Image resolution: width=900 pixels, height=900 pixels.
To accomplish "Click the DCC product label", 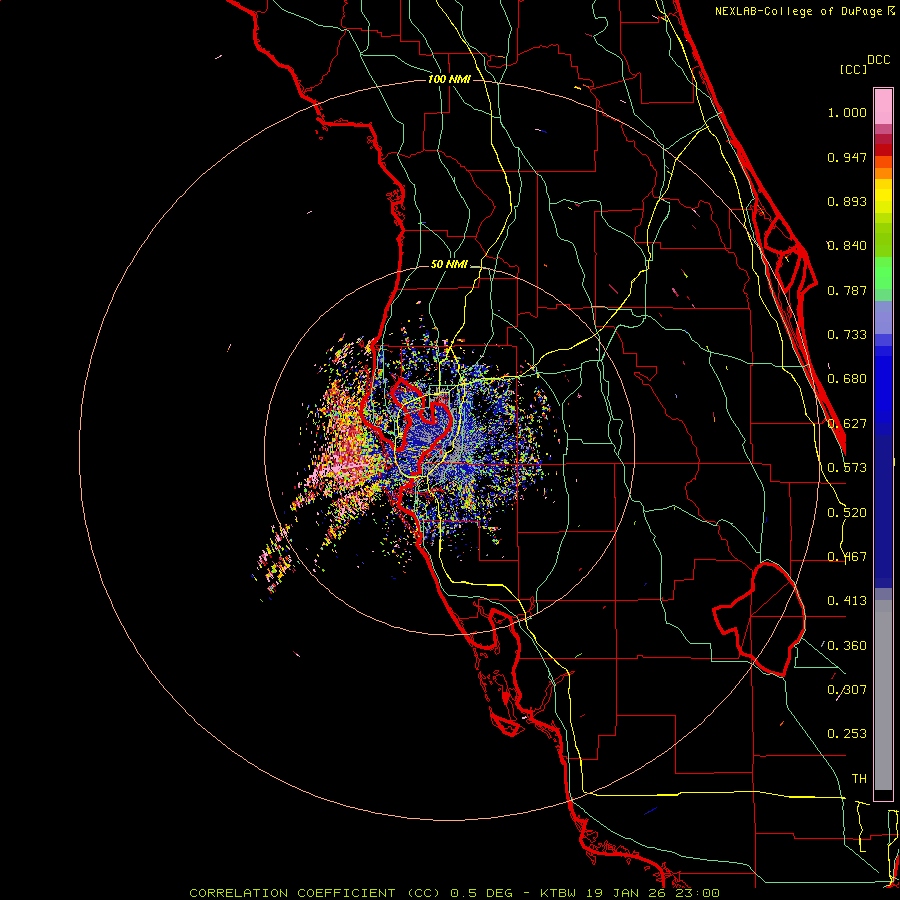I will (879, 60).
